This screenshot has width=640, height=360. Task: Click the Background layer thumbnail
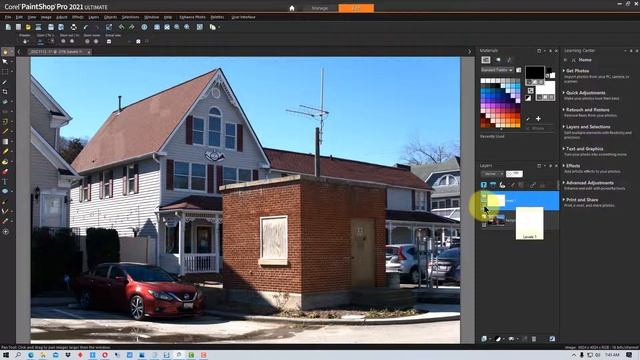[496, 220]
